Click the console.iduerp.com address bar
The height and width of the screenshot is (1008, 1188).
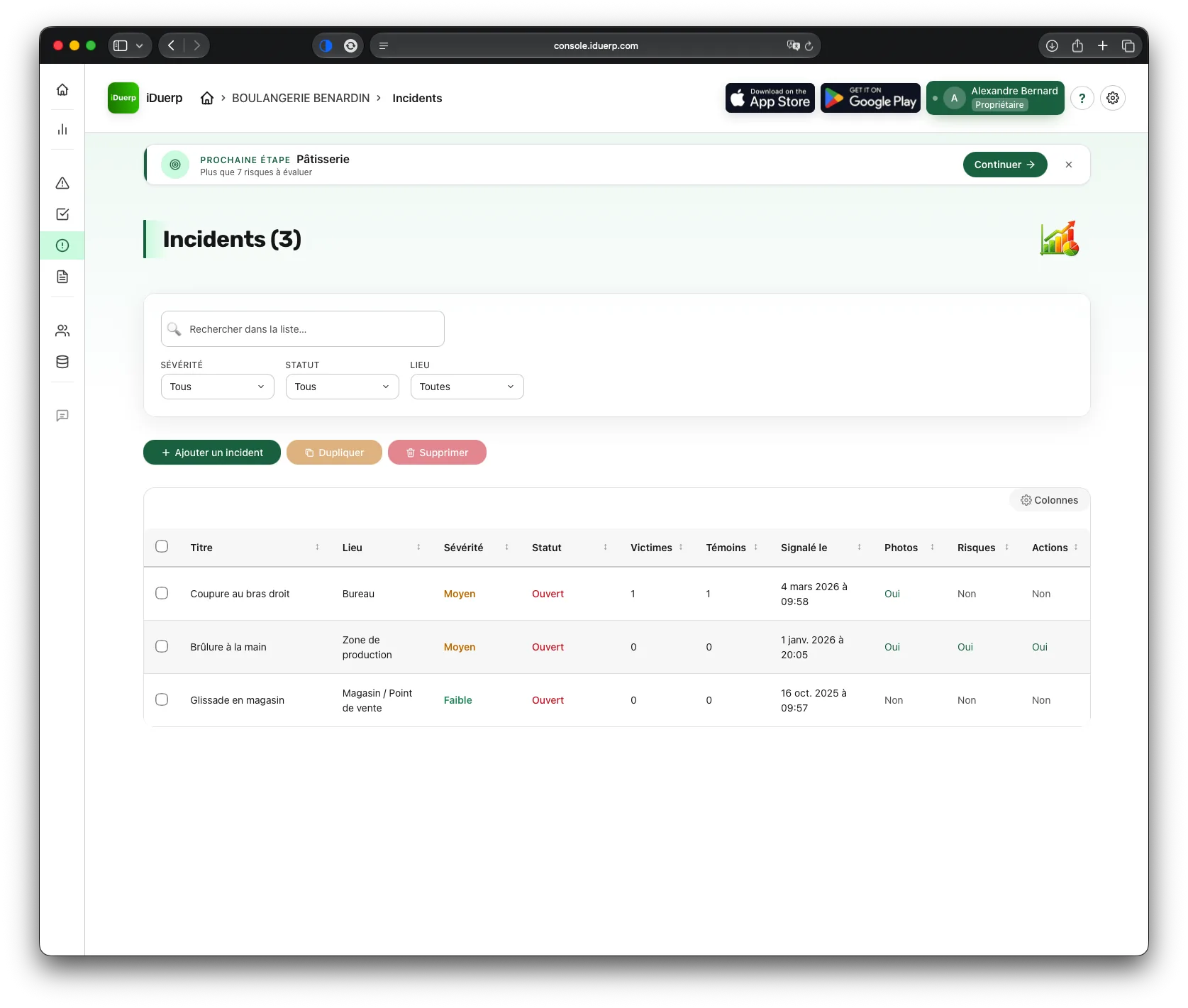[596, 45]
